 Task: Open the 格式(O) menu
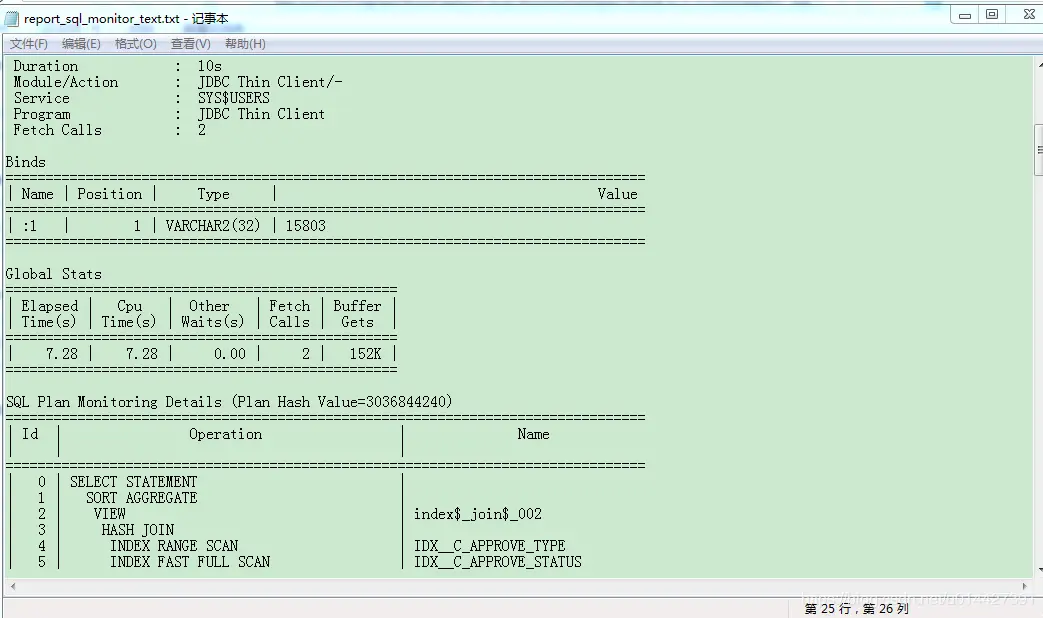tap(136, 44)
